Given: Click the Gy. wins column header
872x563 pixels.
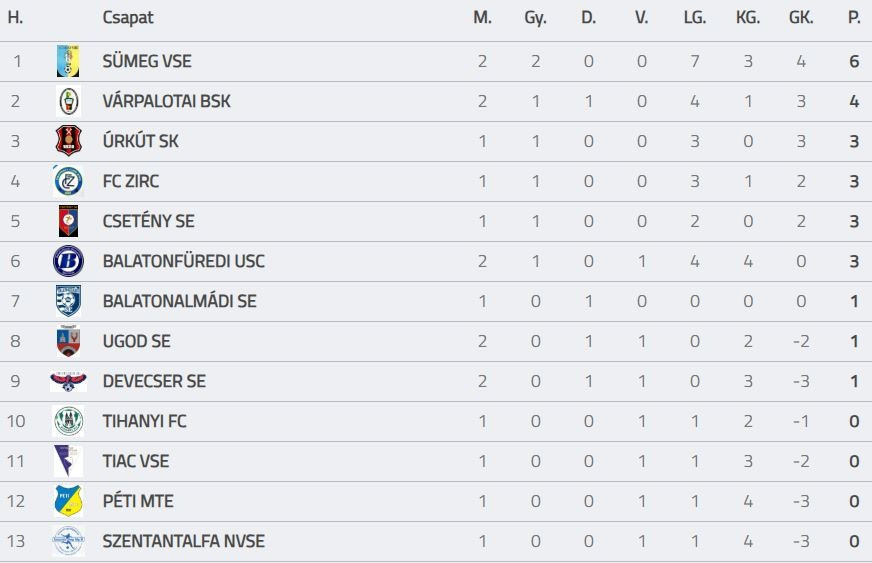Looking at the screenshot, I should click(x=535, y=18).
